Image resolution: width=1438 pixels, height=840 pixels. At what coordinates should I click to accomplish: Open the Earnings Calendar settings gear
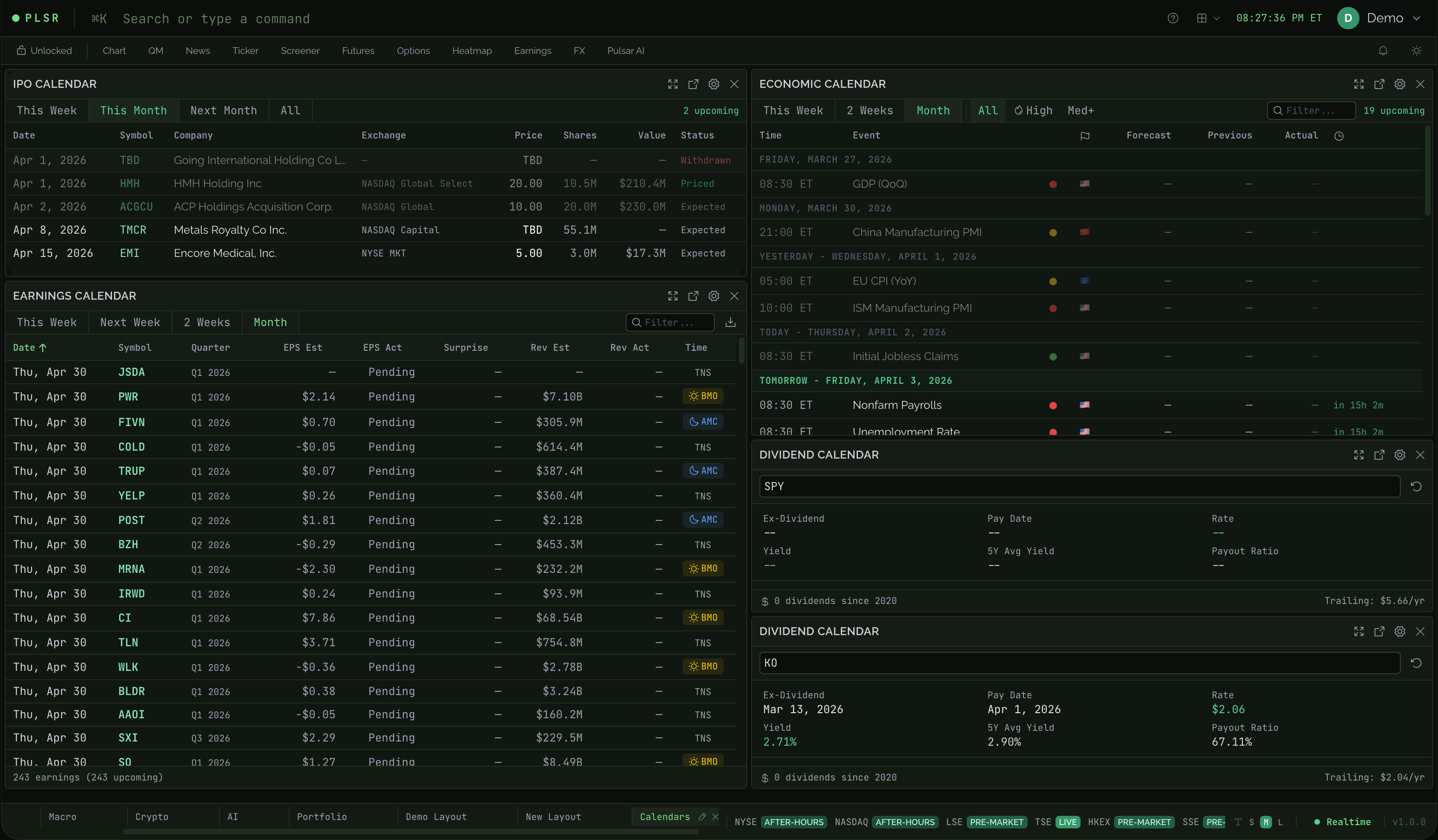[714, 296]
